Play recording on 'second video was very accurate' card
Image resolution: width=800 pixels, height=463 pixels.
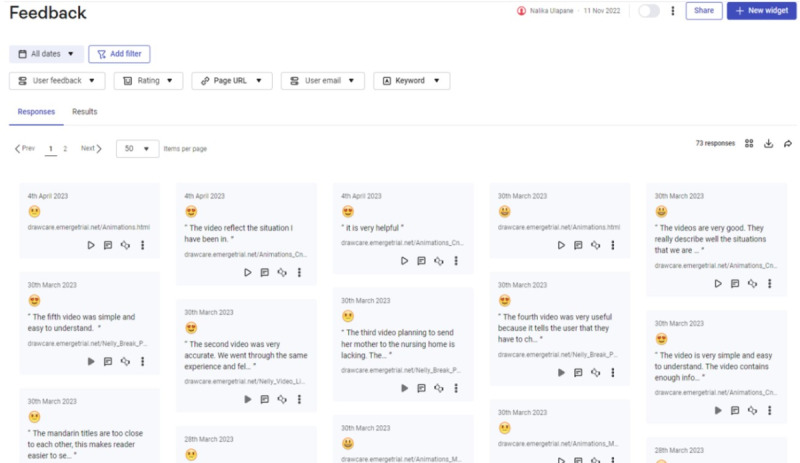pos(247,399)
